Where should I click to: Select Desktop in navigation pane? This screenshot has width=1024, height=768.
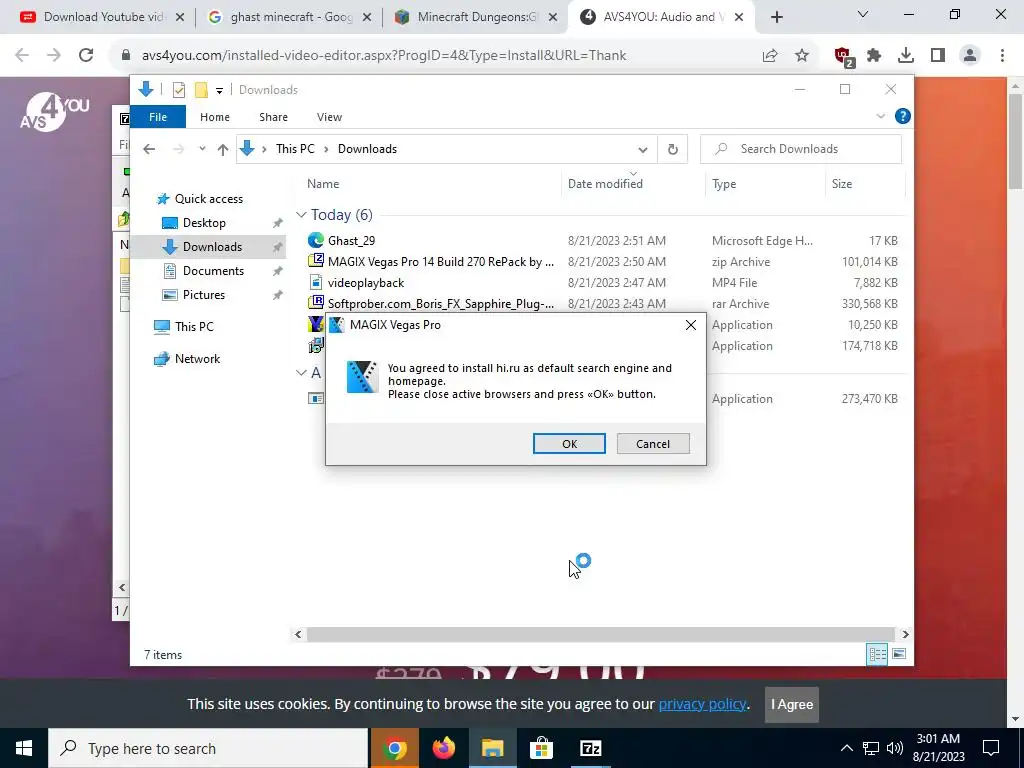tap(204, 223)
